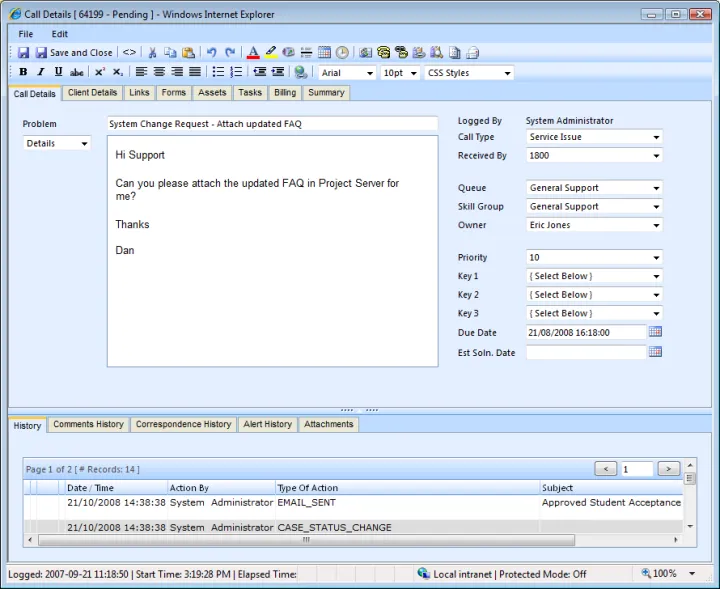Click the Save floppy disk icon
The width and height of the screenshot is (720, 589).
tap(23, 52)
